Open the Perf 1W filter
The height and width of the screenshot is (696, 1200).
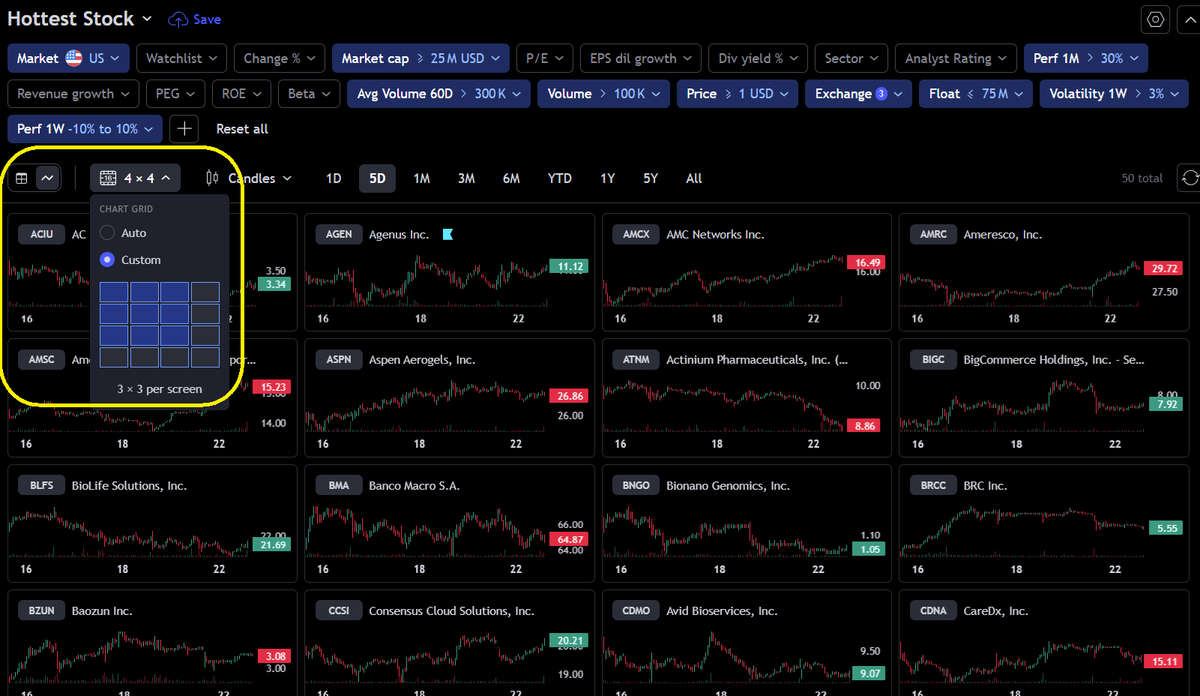coord(85,129)
